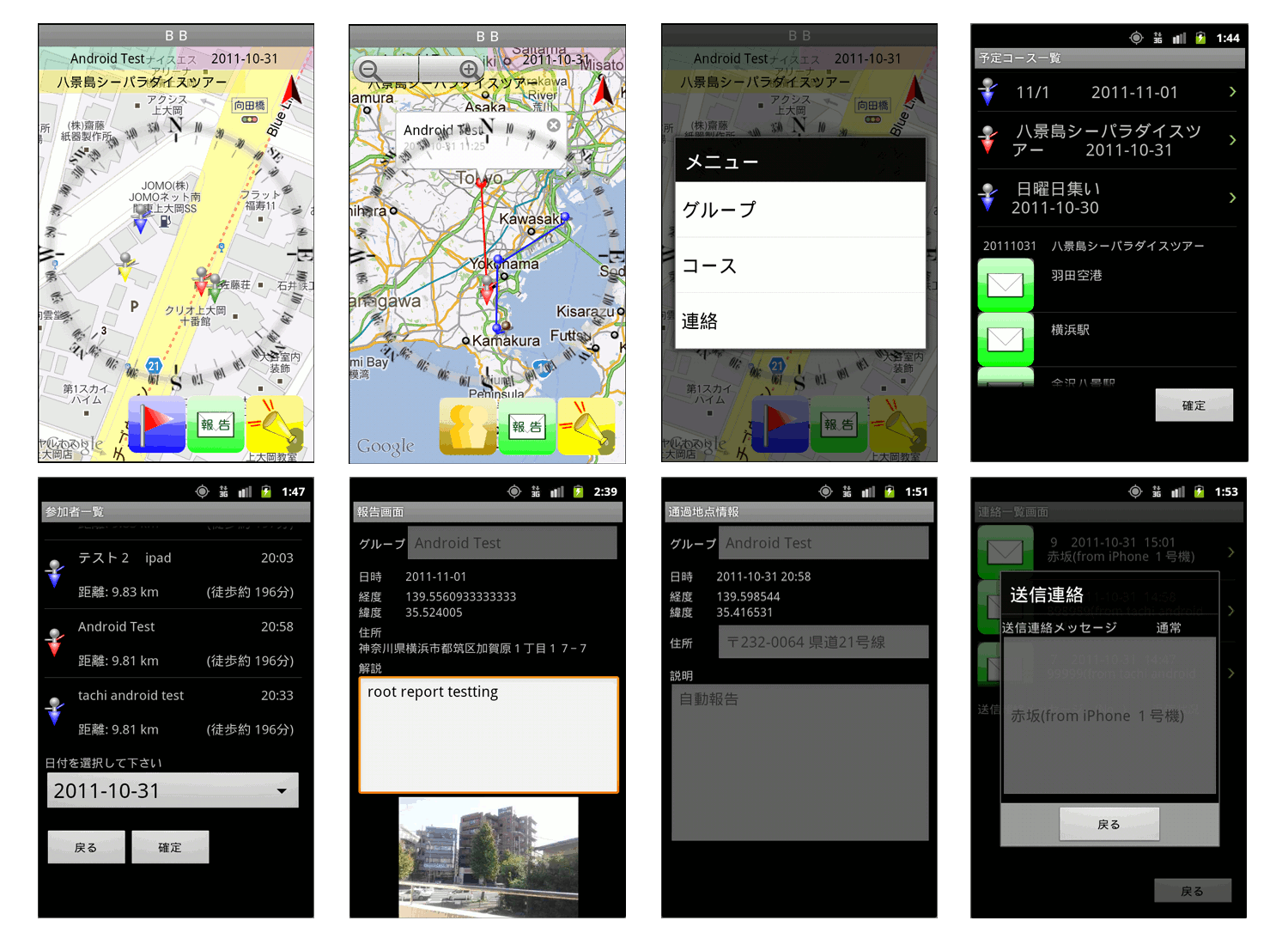Click the 距離: 9.83 km value
Image resolution: width=1288 pixels, height=945 pixels.
pos(118,592)
